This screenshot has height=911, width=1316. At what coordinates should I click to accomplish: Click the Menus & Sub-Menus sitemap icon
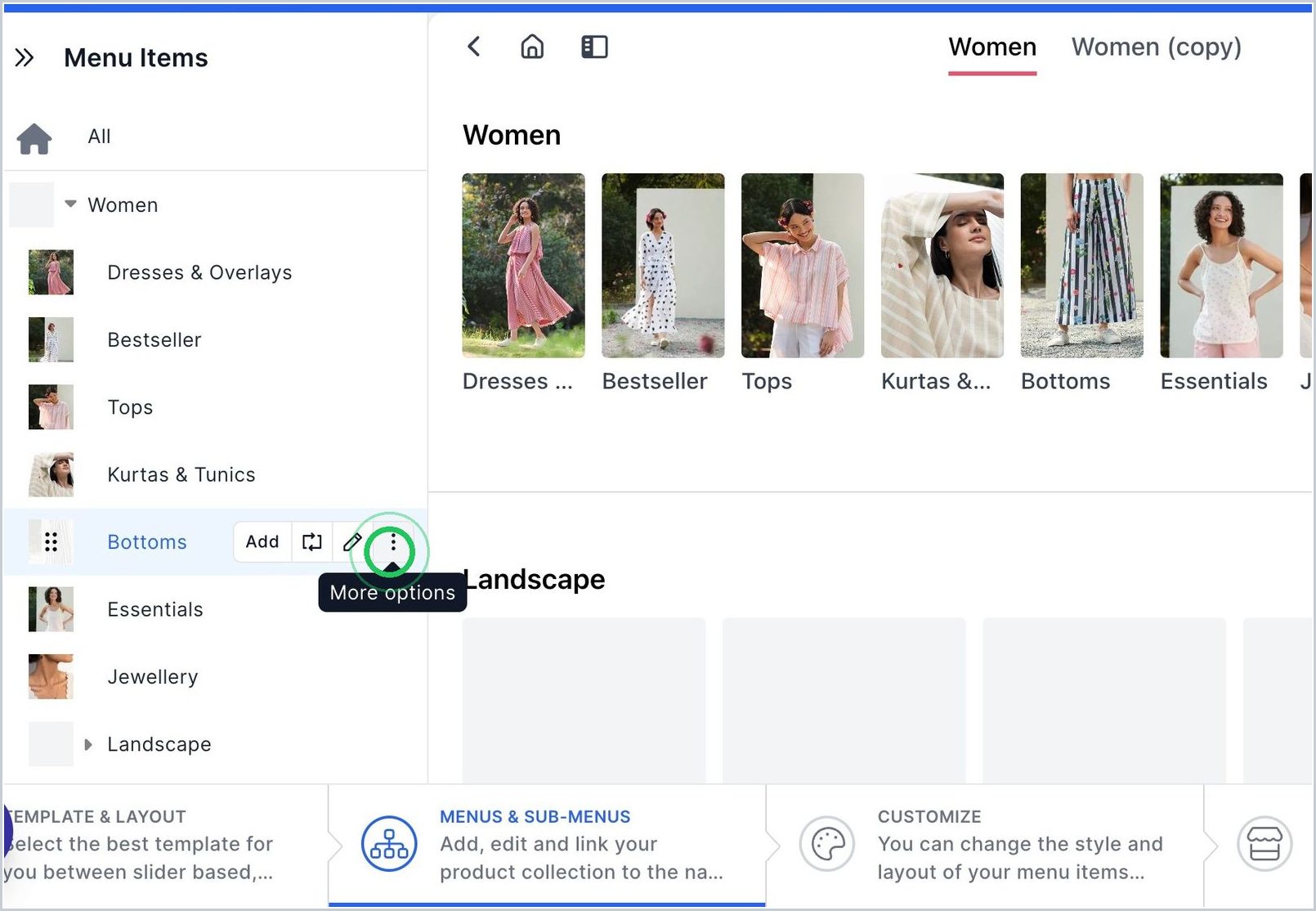(389, 844)
